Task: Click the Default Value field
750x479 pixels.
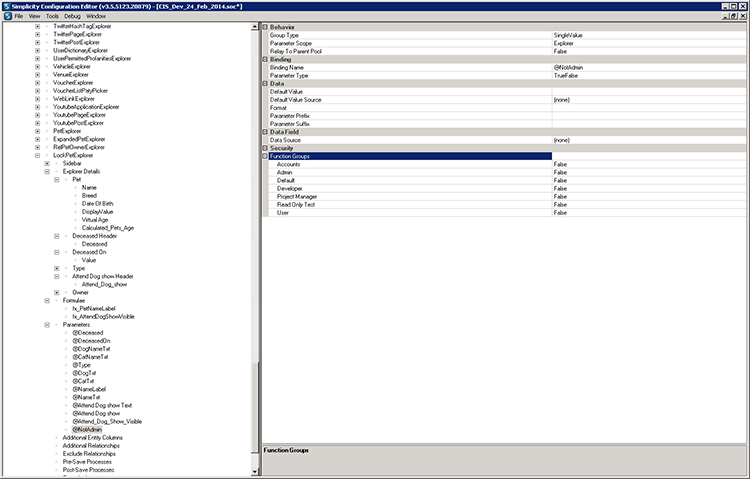Action: 649,92
